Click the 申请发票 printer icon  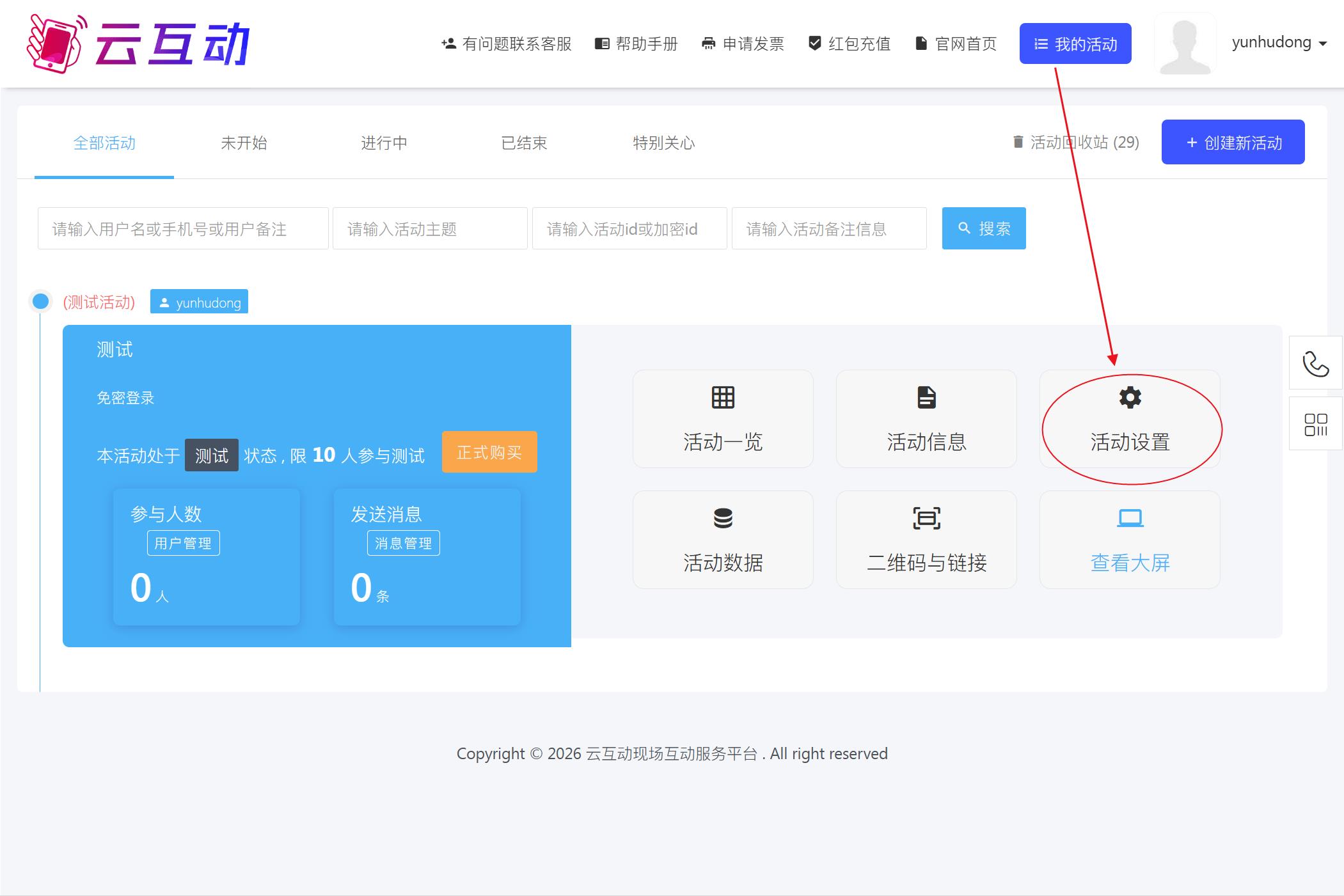pyautogui.click(x=708, y=43)
